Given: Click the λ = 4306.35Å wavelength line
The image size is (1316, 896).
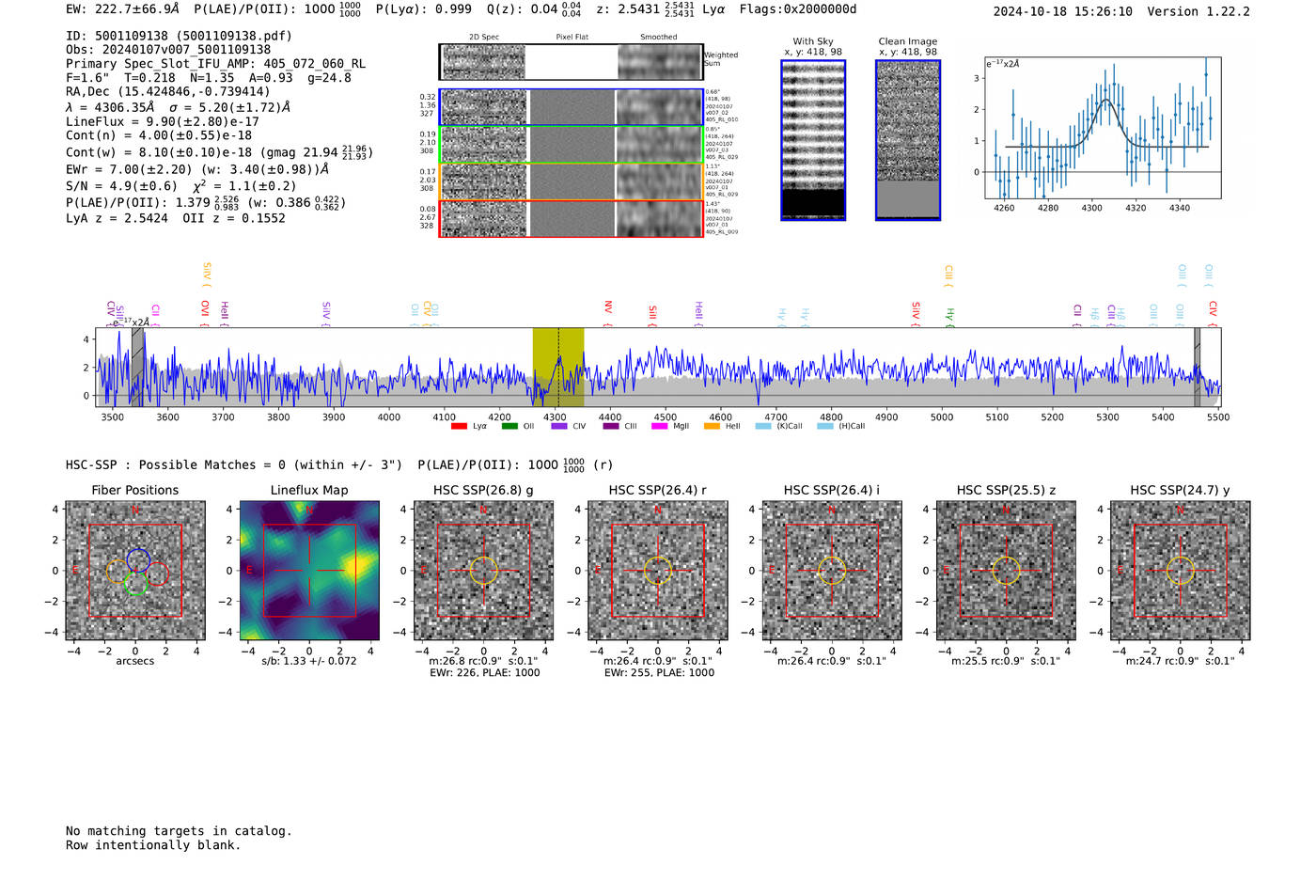Looking at the screenshot, I should 179,107.
